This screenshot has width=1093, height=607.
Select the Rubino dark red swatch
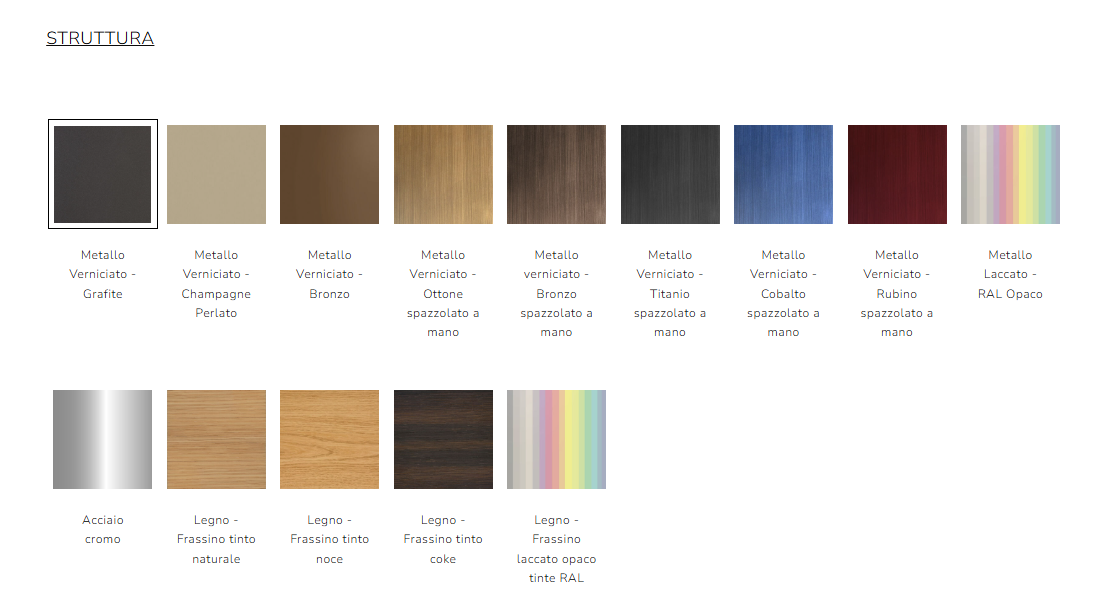click(897, 174)
